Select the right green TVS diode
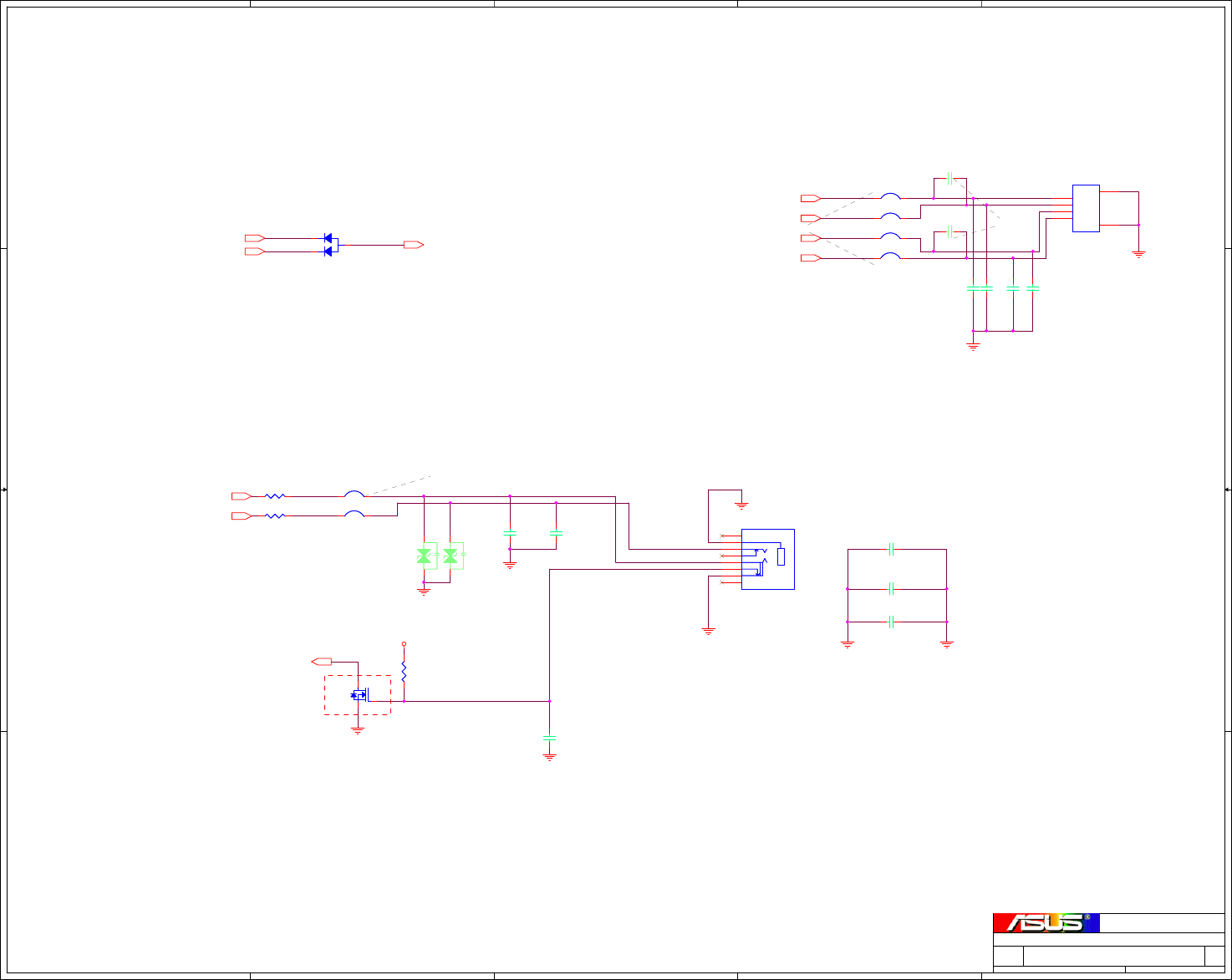This screenshot has width=1232, height=980. point(451,556)
